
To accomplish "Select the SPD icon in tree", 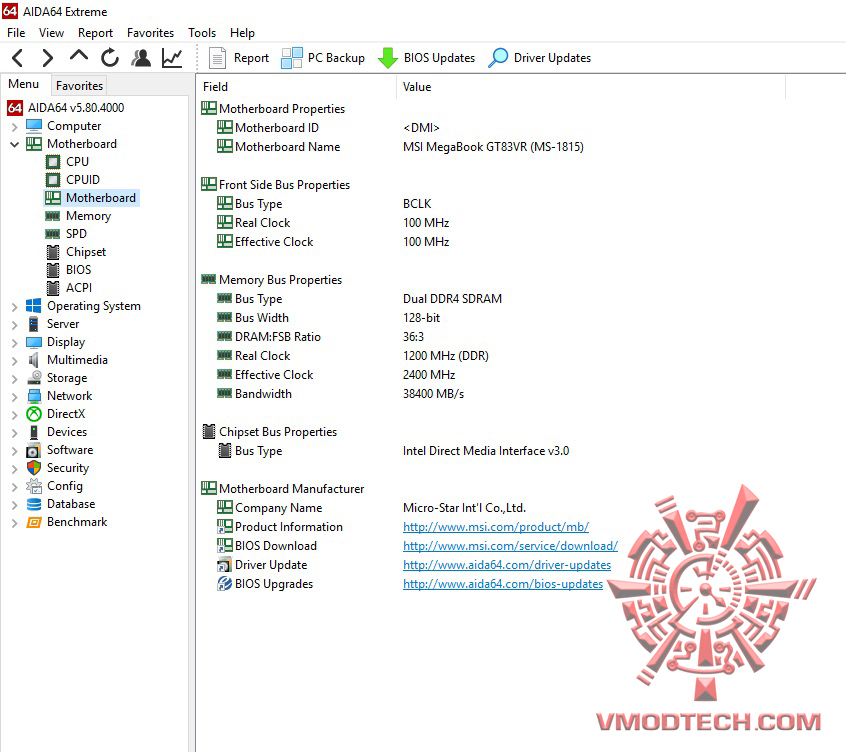I will click(52, 234).
